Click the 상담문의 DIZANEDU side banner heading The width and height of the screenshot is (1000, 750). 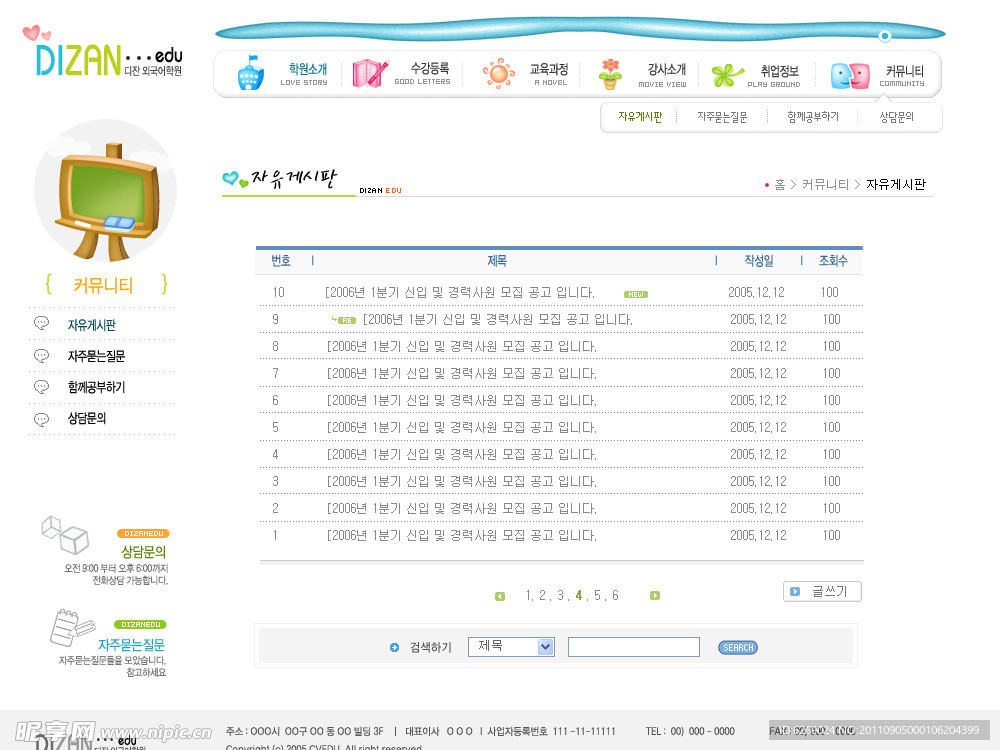click(143, 552)
